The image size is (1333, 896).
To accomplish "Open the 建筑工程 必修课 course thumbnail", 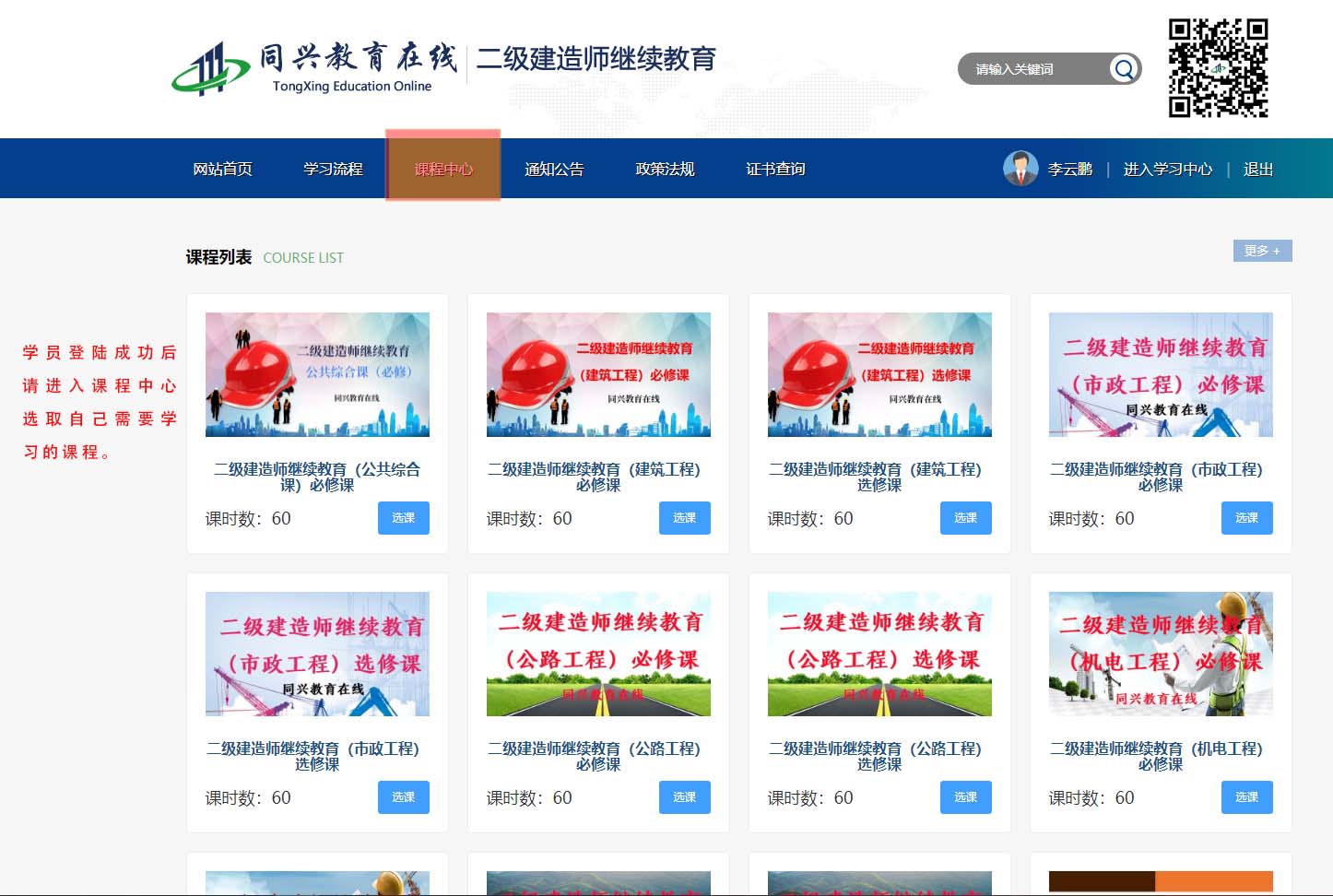I will click(x=598, y=374).
